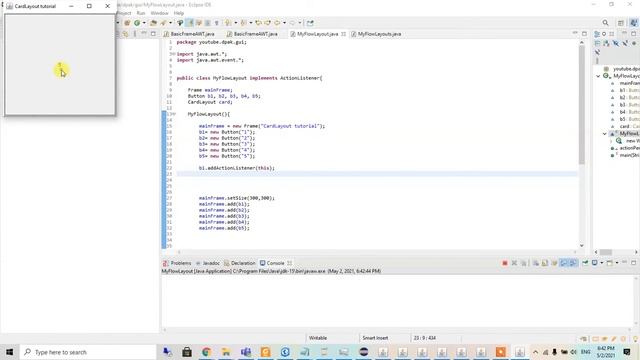This screenshot has width=640, height=360.
Task: Click the Open Perspective icon
Action: (x=621, y=23)
